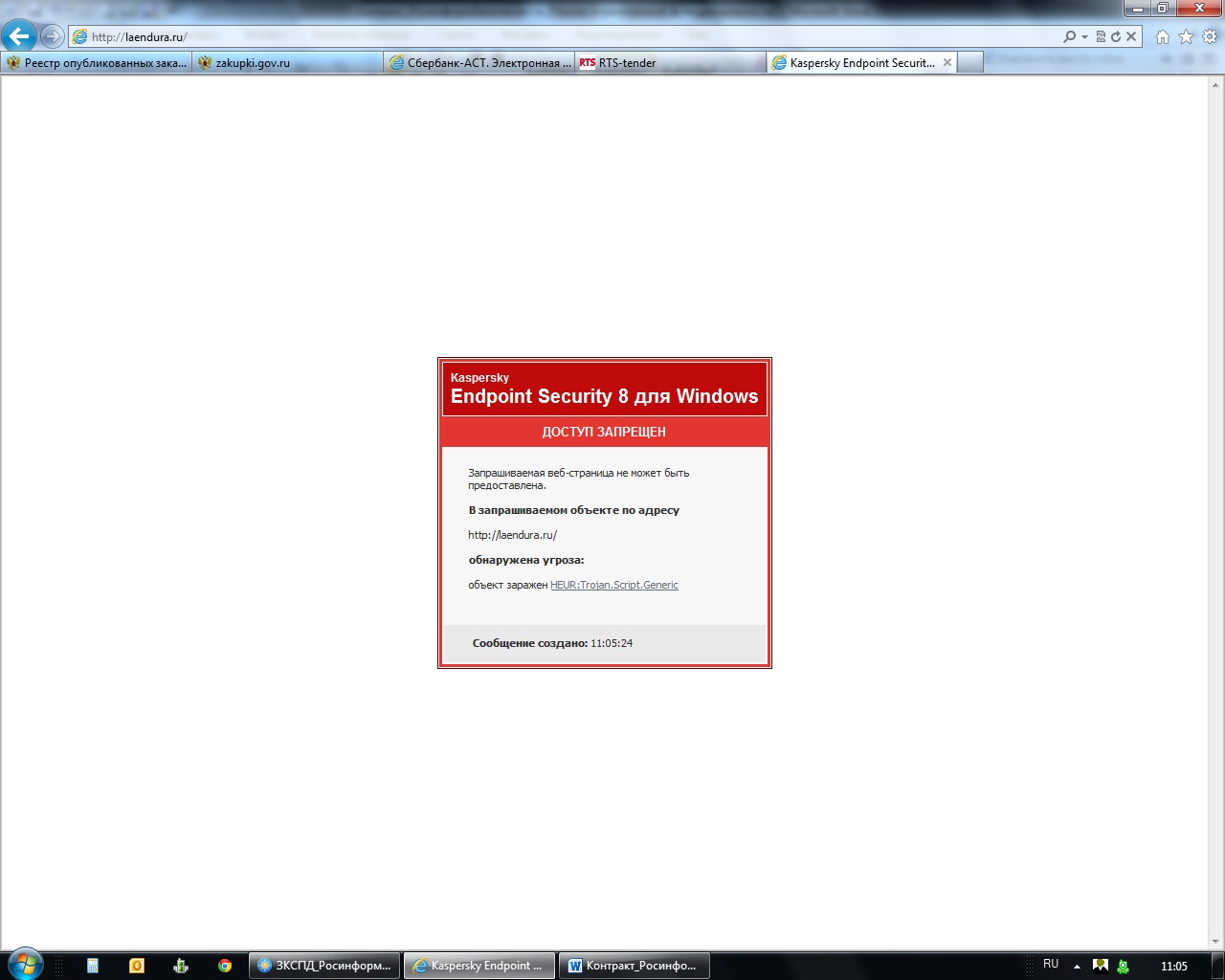Open the Контракт_Росинфо Word taskbar button
The height and width of the screenshot is (980, 1225).
[635, 966]
